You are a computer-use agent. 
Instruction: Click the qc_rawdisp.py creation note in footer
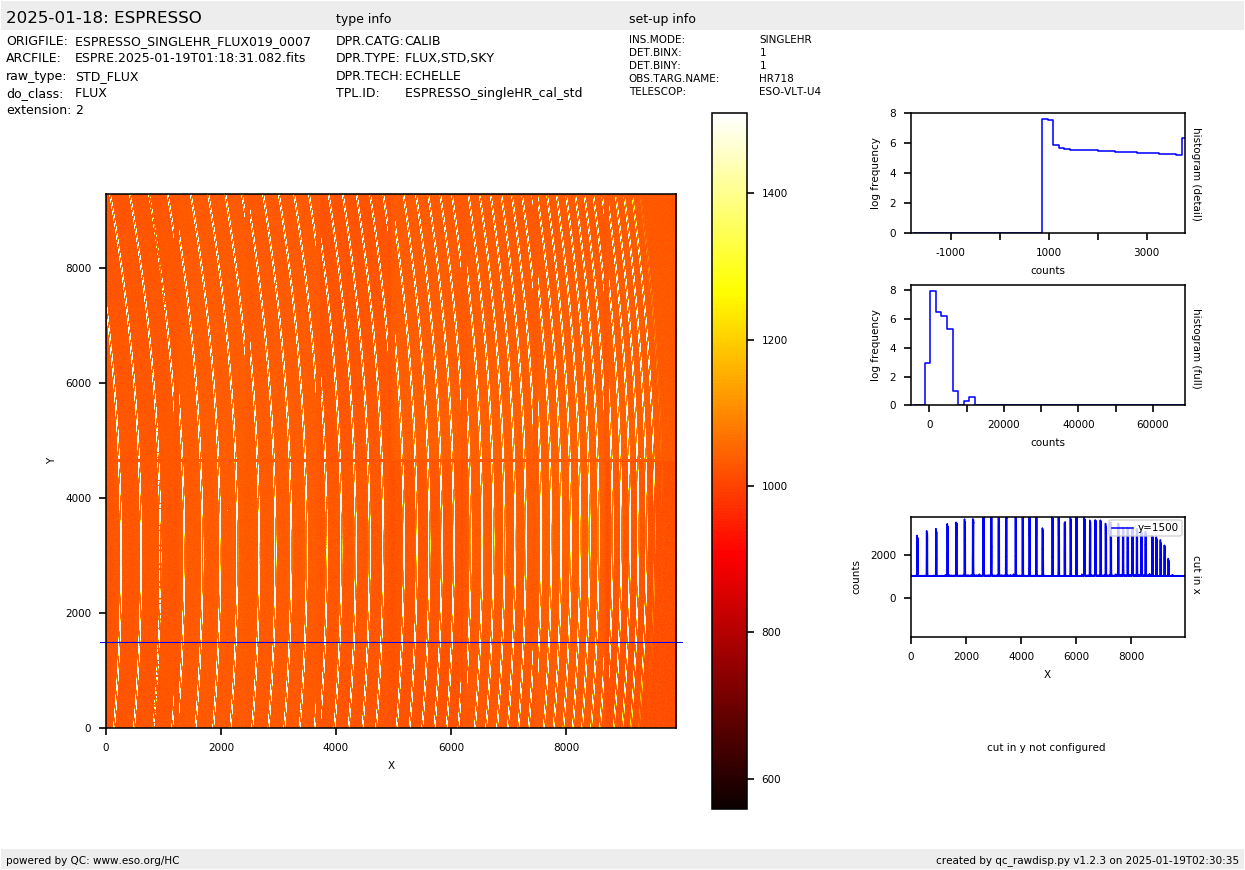1087,860
